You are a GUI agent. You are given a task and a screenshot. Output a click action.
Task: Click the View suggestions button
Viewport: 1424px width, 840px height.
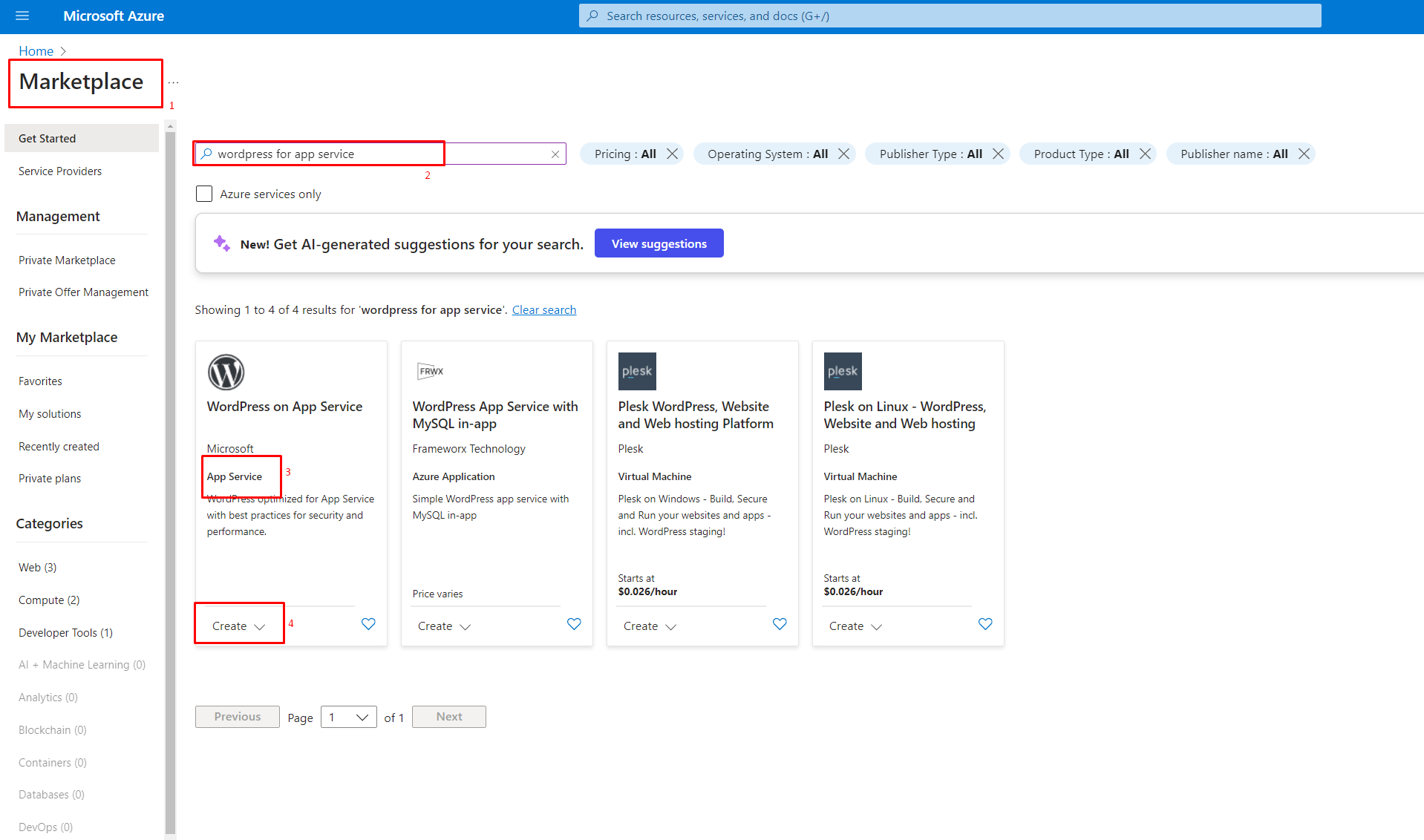pyautogui.click(x=659, y=243)
